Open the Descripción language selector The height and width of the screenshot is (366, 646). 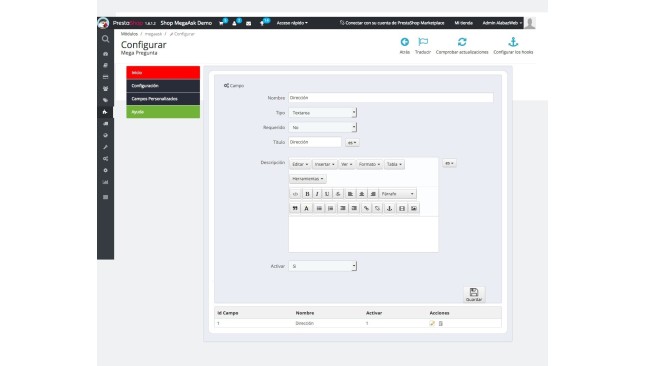[449, 163]
